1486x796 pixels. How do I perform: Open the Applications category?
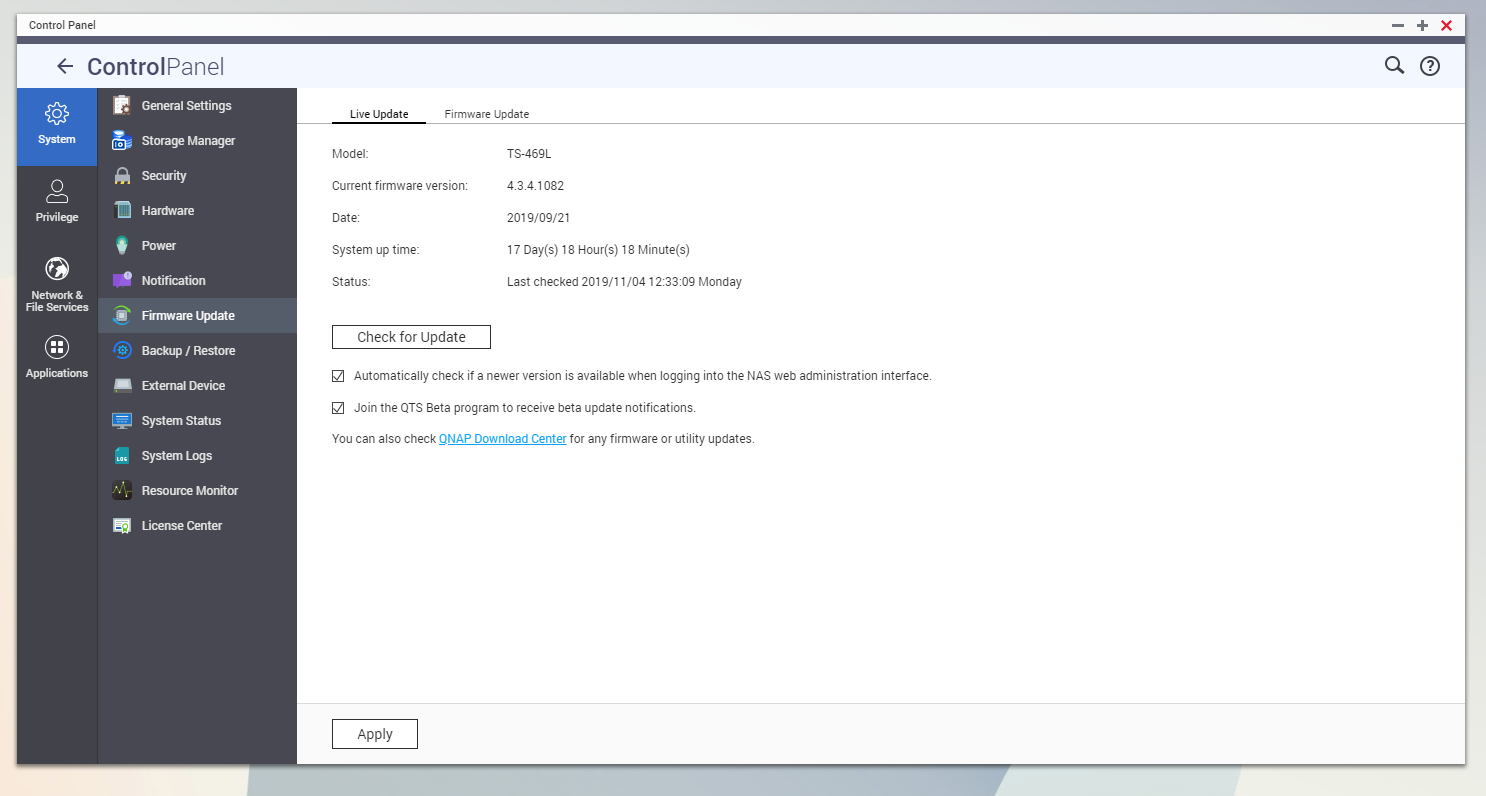click(57, 358)
